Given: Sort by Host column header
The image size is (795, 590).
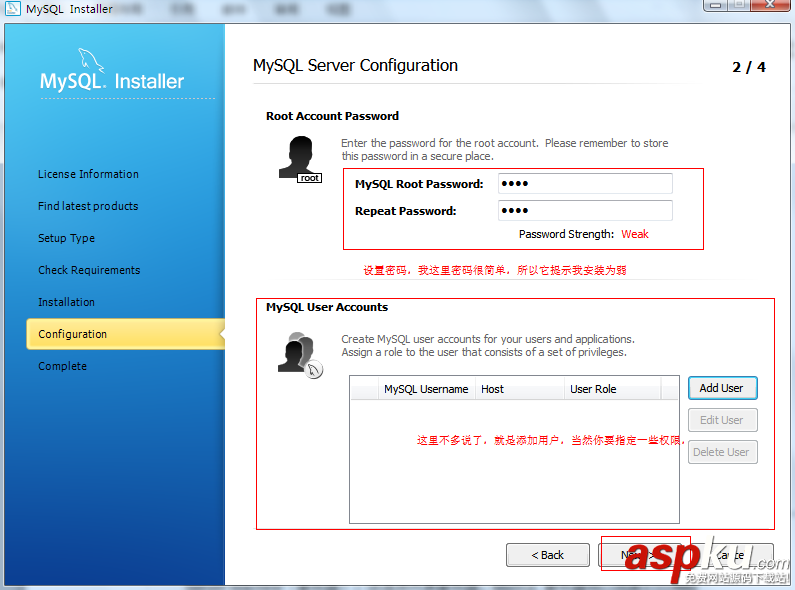Looking at the screenshot, I should coord(520,389).
